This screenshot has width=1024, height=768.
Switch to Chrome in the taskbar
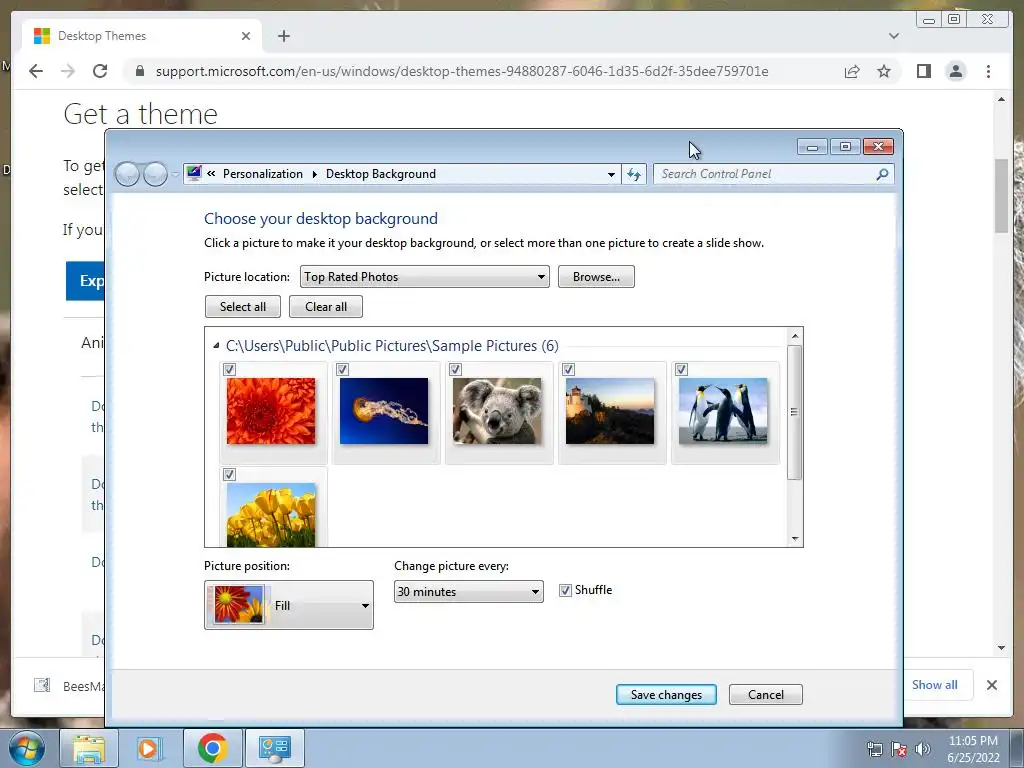[x=213, y=748]
